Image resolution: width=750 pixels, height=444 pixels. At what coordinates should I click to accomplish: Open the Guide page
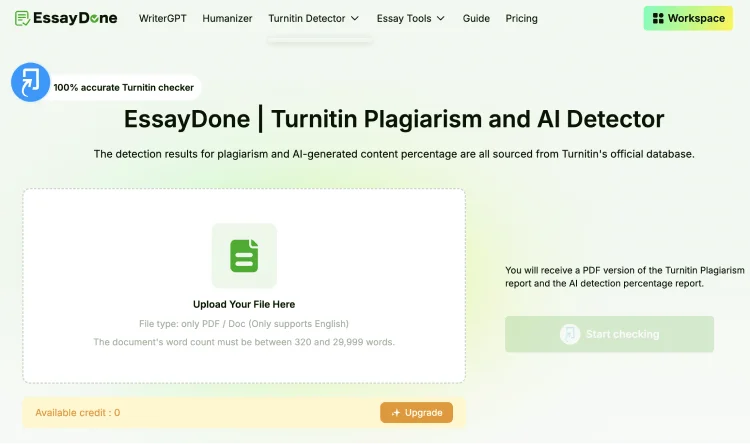[x=476, y=18]
